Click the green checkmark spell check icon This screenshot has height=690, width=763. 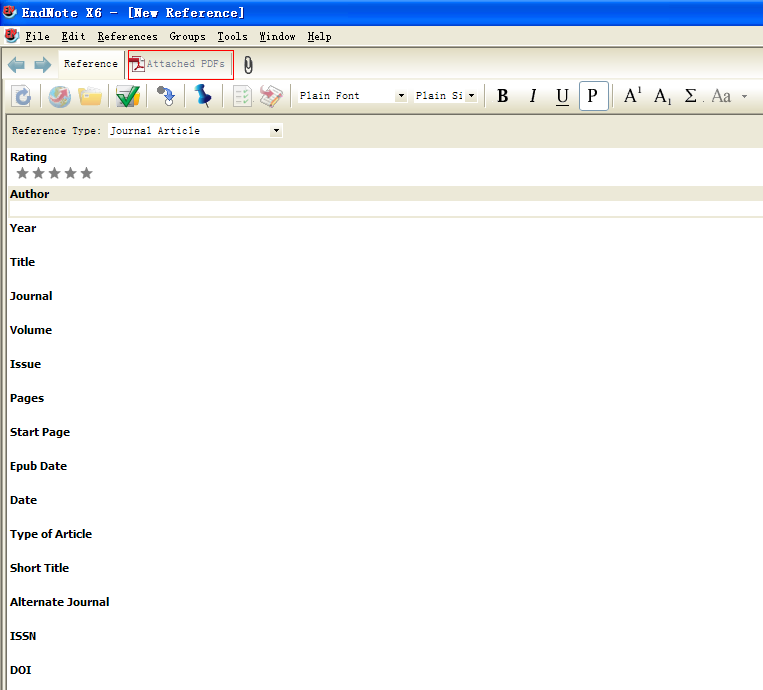tap(128, 96)
